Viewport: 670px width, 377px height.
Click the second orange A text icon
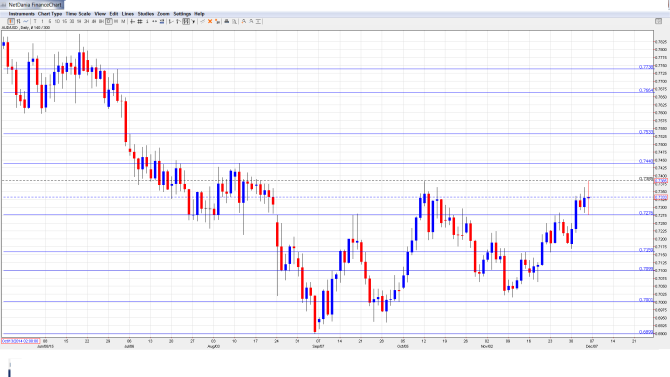tap(251, 21)
